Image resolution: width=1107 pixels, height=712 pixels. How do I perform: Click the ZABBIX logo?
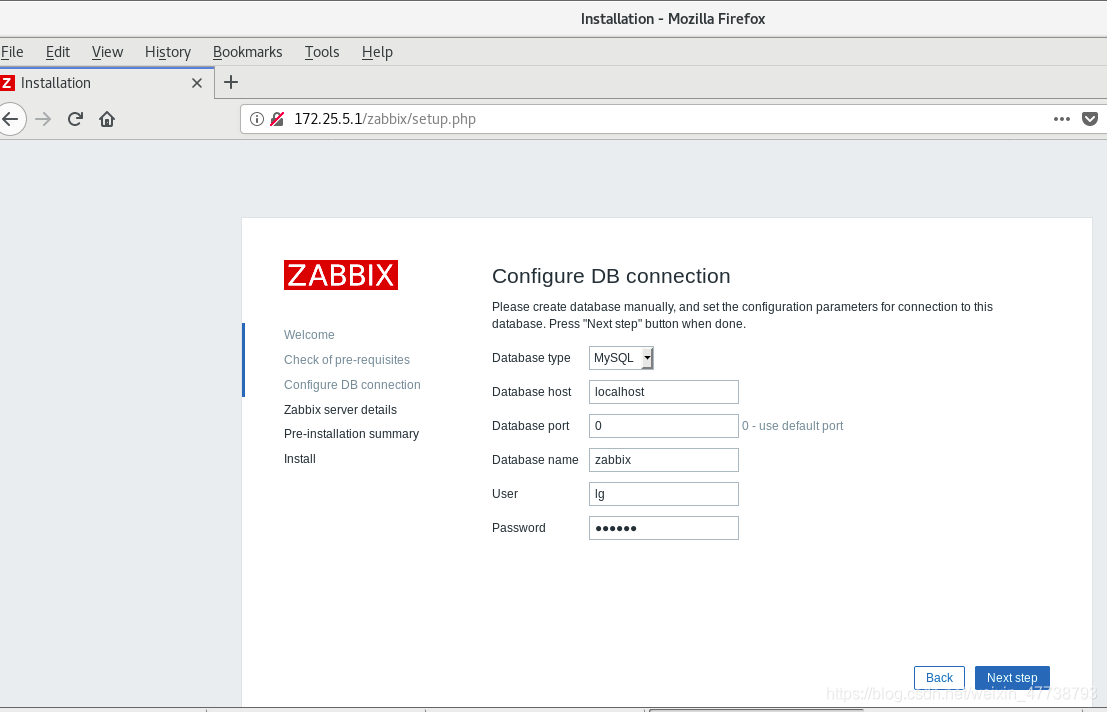click(x=341, y=274)
